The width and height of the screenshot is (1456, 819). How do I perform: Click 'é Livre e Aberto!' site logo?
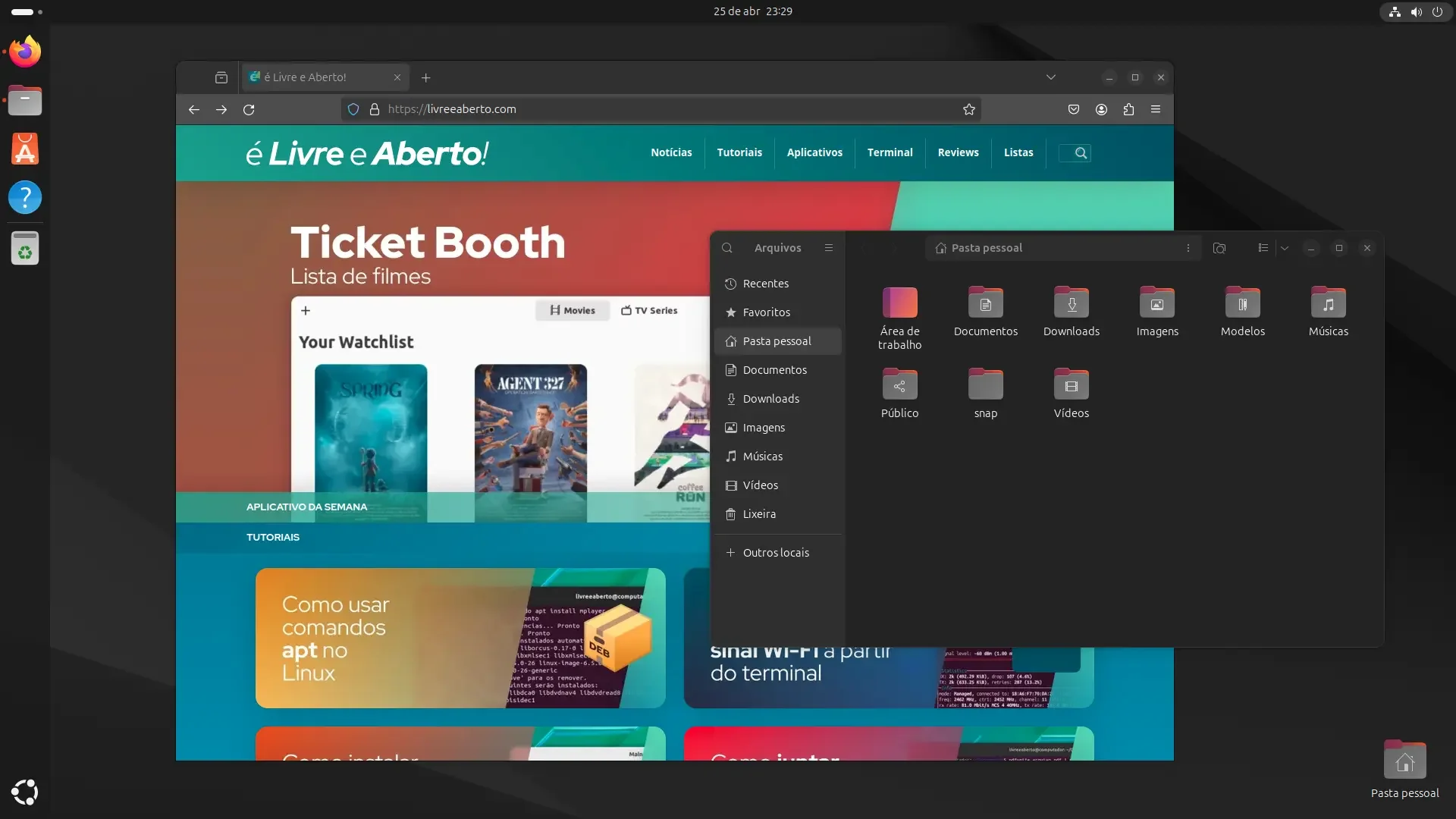tap(367, 153)
